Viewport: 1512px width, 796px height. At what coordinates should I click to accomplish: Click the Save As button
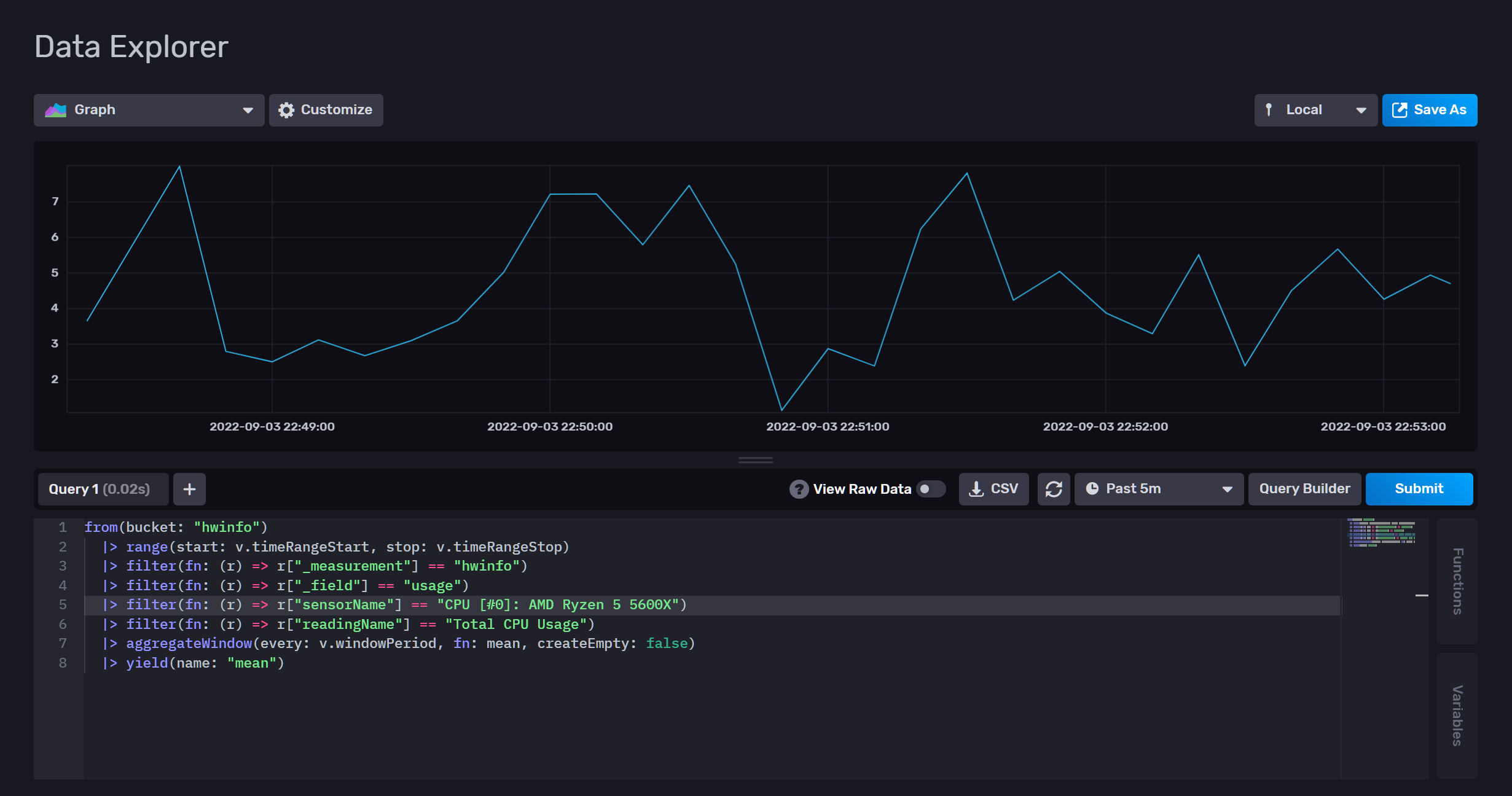(1430, 110)
